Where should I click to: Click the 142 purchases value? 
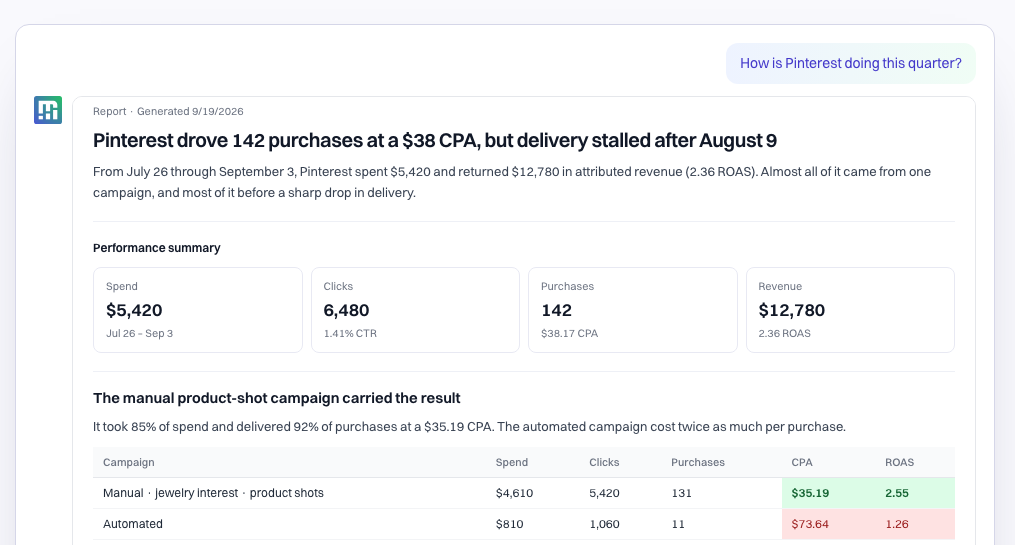pos(557,310)
